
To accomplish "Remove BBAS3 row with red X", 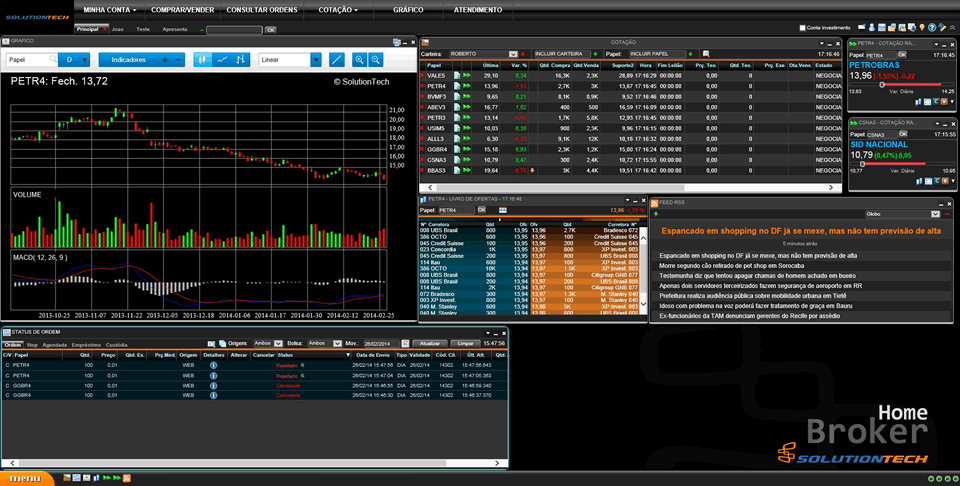I will tap(422, 171).
